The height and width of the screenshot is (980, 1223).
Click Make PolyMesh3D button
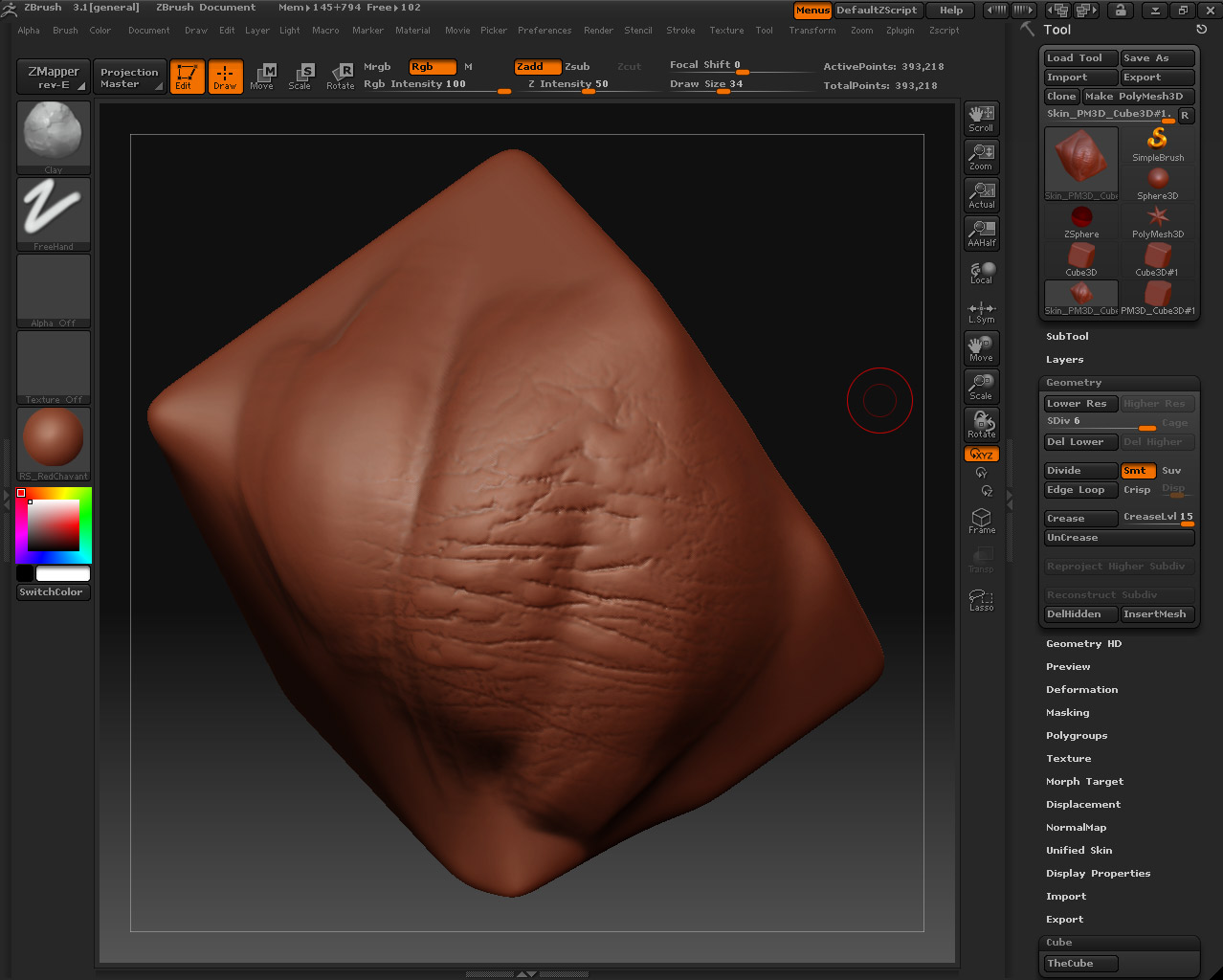pos(1138,97)
